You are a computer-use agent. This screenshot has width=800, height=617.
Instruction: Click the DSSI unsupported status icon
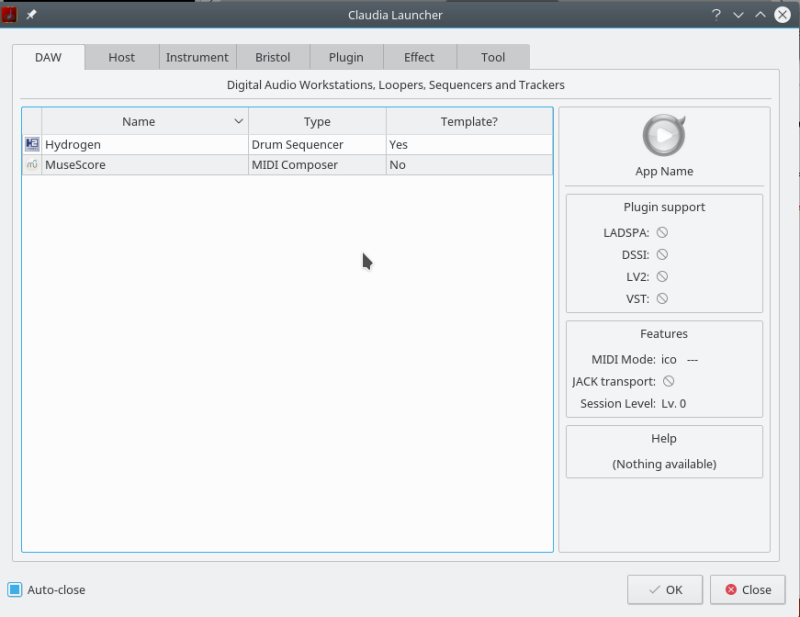(662, 255)
